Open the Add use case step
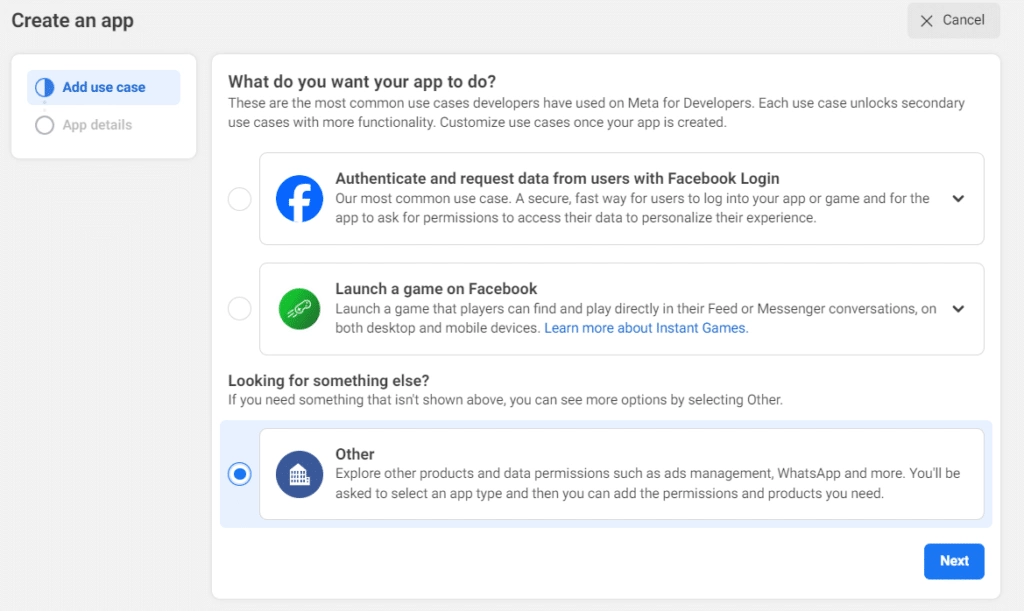This screenshot has width=1024, height=611. (x=104, y=88)
